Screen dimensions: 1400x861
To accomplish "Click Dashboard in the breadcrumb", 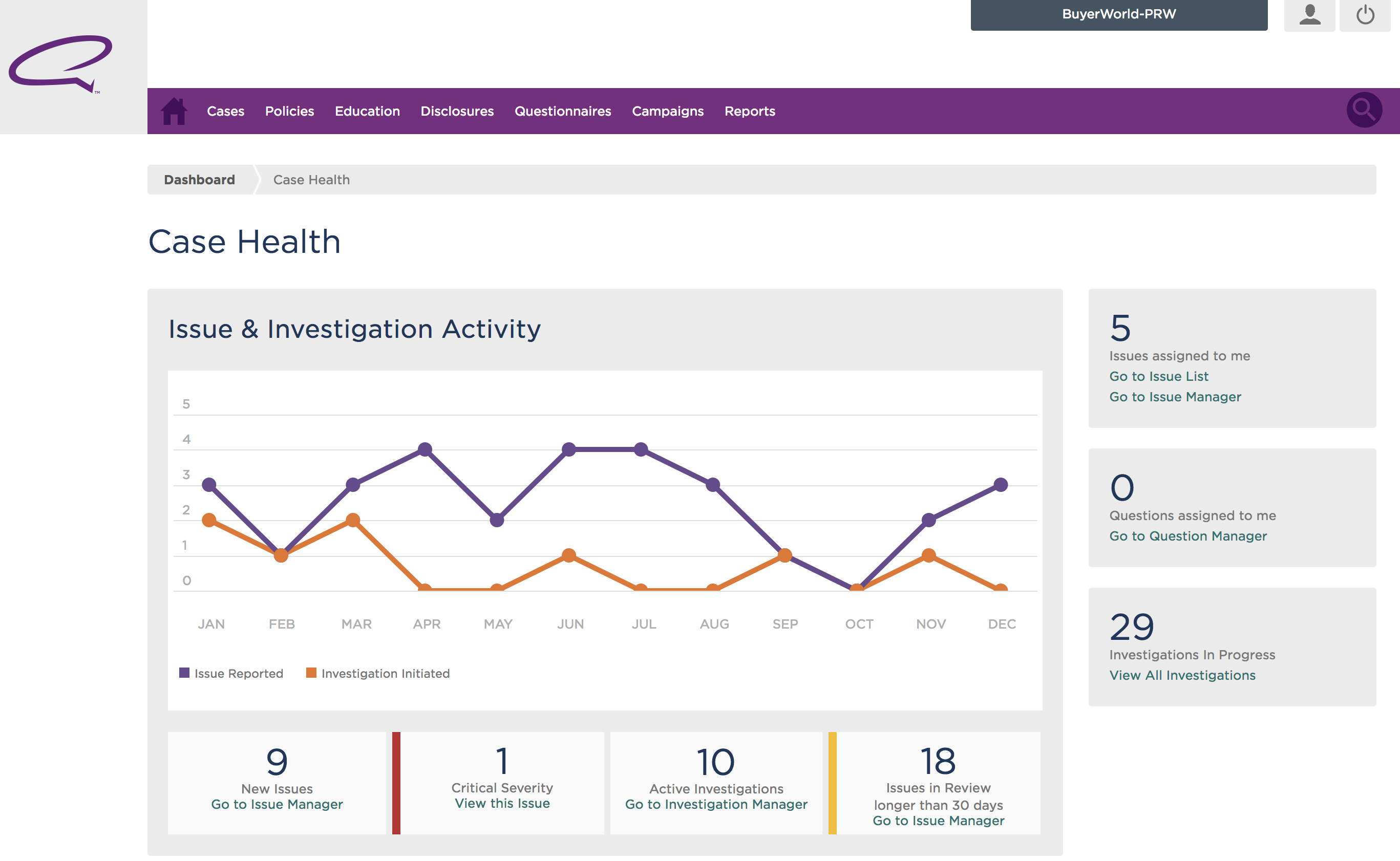I will (199, 180).
